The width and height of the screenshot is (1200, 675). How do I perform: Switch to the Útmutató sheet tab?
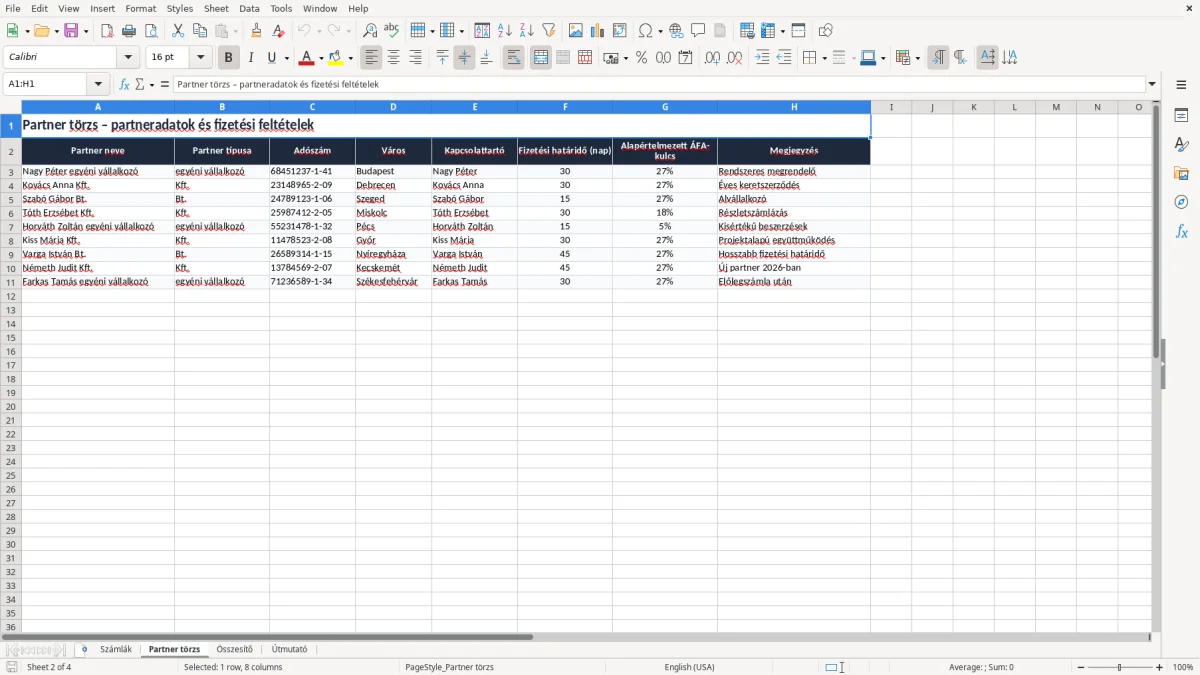pyautogui.click(x=290, y=650)
